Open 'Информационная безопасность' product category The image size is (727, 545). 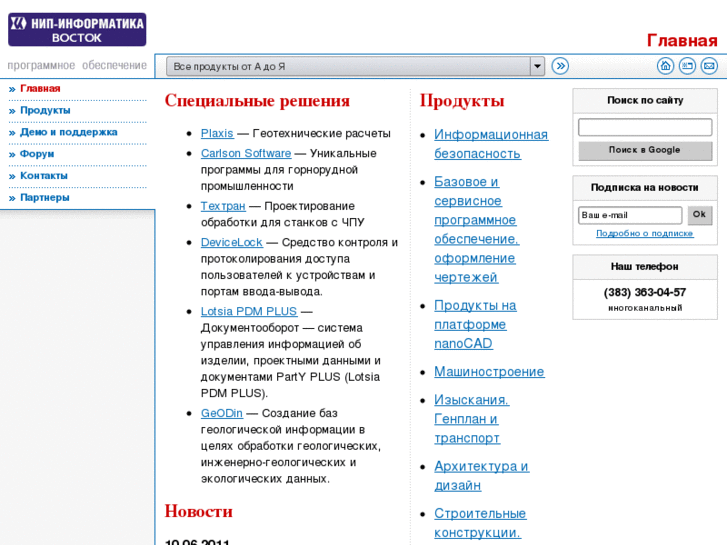point(491,144)
